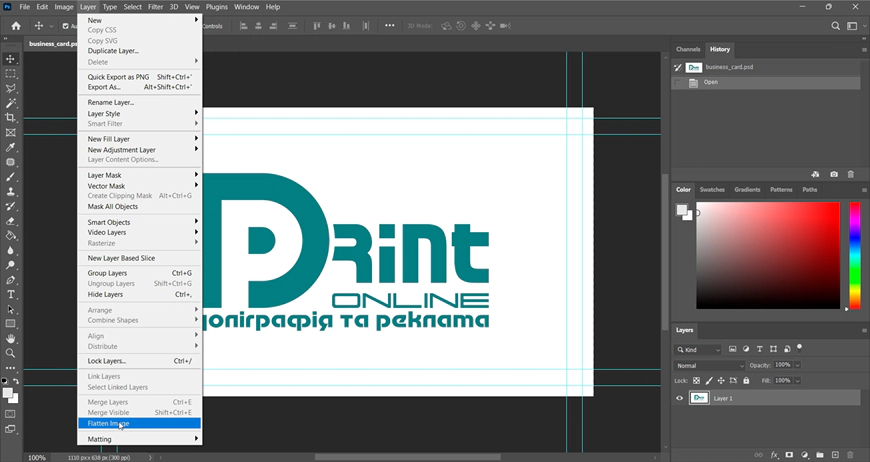Toggle pixel layer filter in Layers panel
The image size is (870, 462).
[732, 349]
